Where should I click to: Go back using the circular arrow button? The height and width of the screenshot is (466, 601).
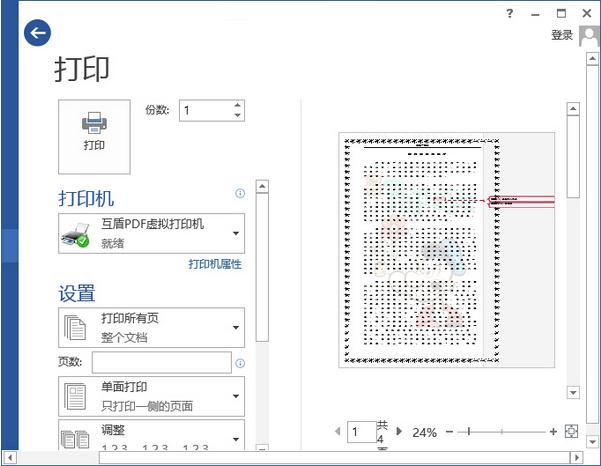pos(37,33)
